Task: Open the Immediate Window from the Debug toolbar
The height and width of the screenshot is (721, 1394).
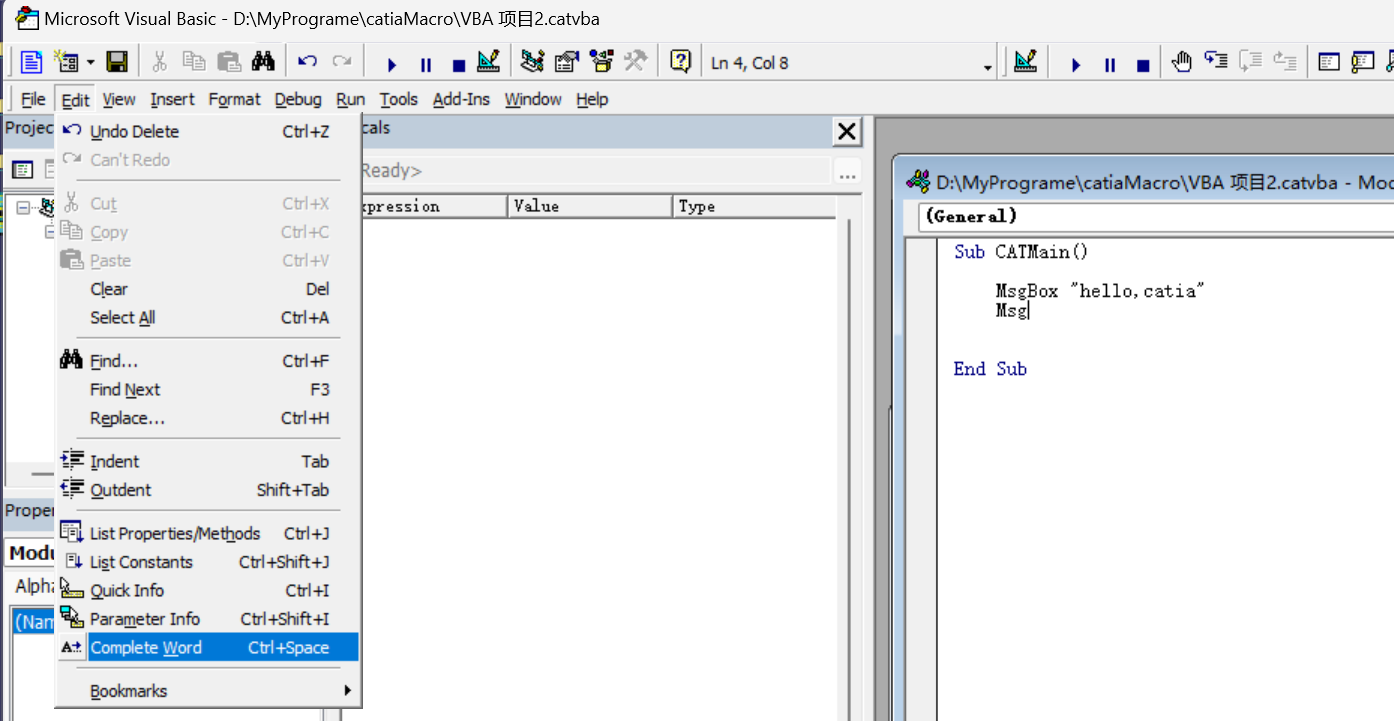Action: click(1363, 62)
